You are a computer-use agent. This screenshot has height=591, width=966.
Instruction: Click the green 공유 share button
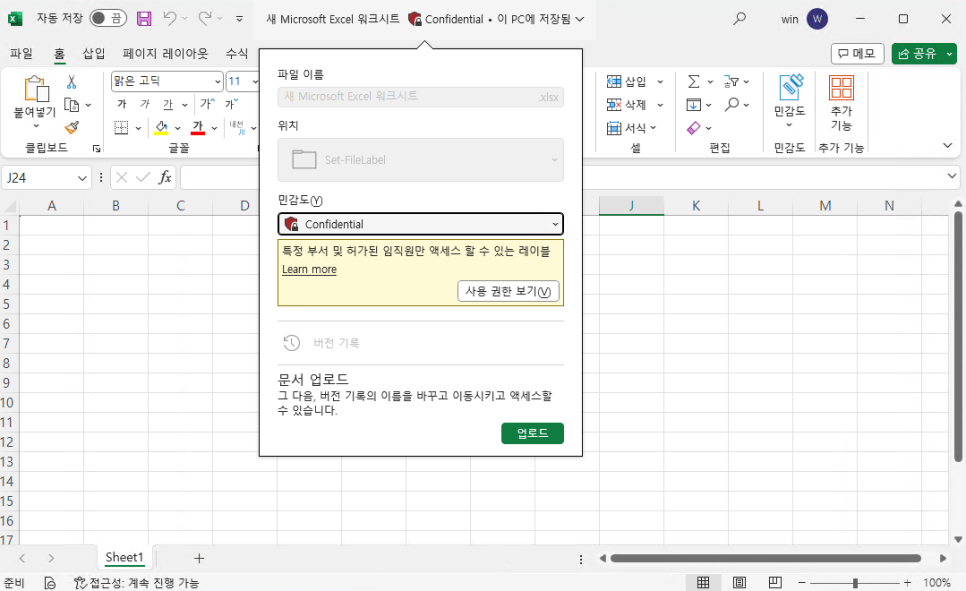(917, 54)
